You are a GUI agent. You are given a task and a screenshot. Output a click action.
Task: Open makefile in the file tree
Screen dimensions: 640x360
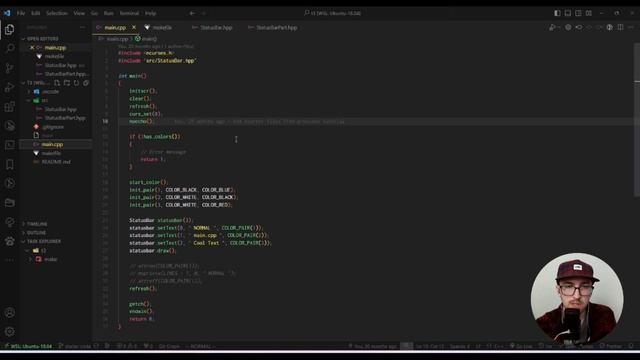click(x=51, y=153)
